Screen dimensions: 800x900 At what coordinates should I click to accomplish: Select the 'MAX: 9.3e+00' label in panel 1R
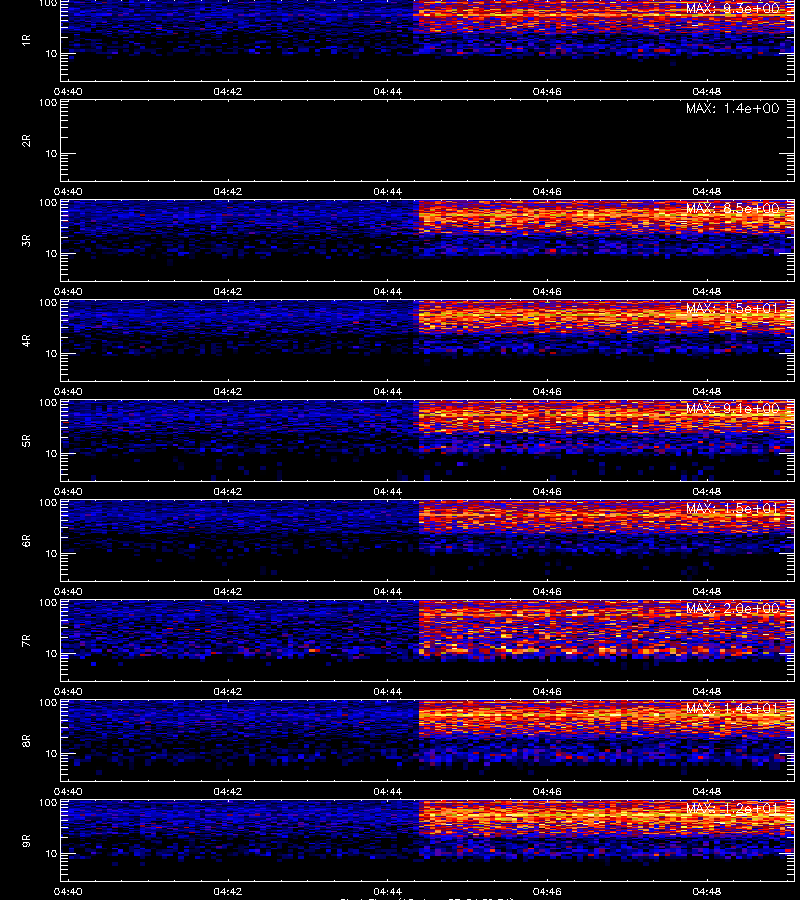pyautogui.click(x=733, y=9)
